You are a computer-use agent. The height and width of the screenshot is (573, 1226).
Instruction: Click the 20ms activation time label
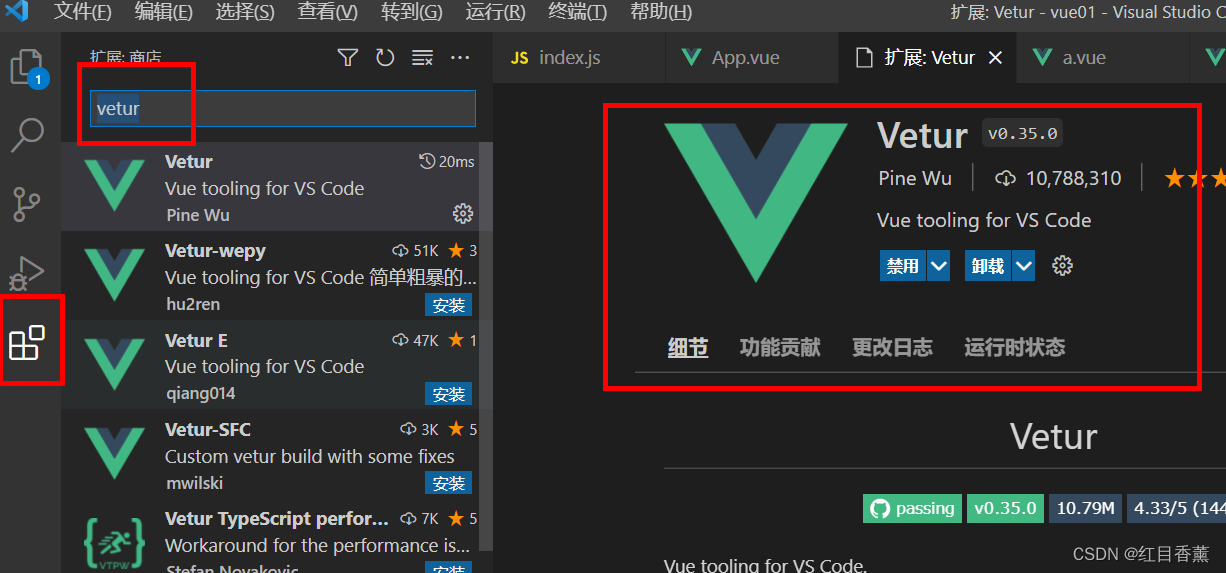[x=447, y=162]
